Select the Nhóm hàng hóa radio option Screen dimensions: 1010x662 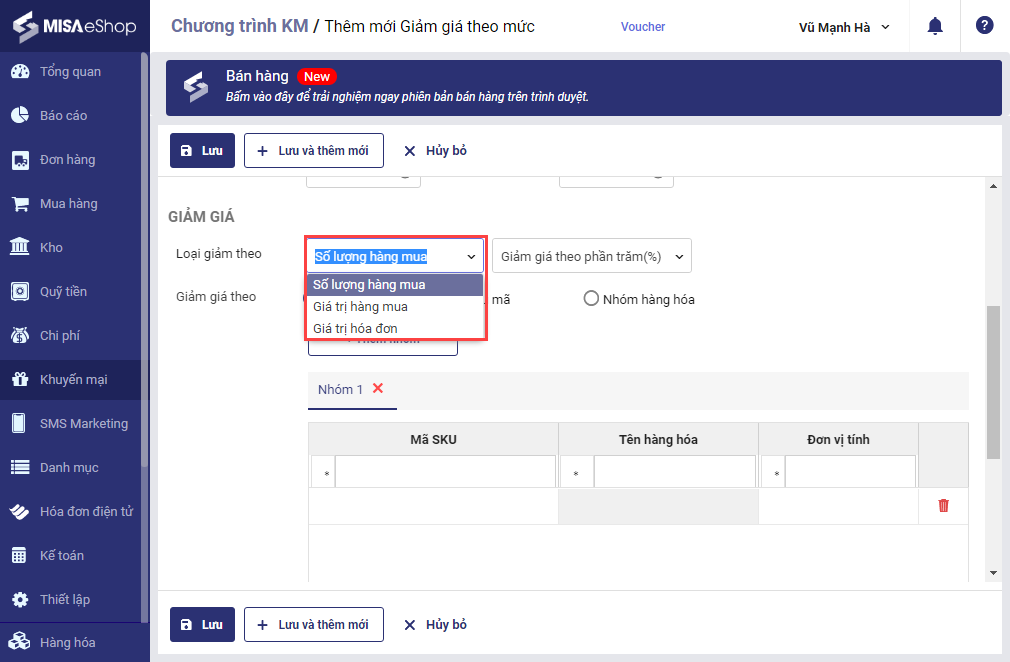pos(591,299)
